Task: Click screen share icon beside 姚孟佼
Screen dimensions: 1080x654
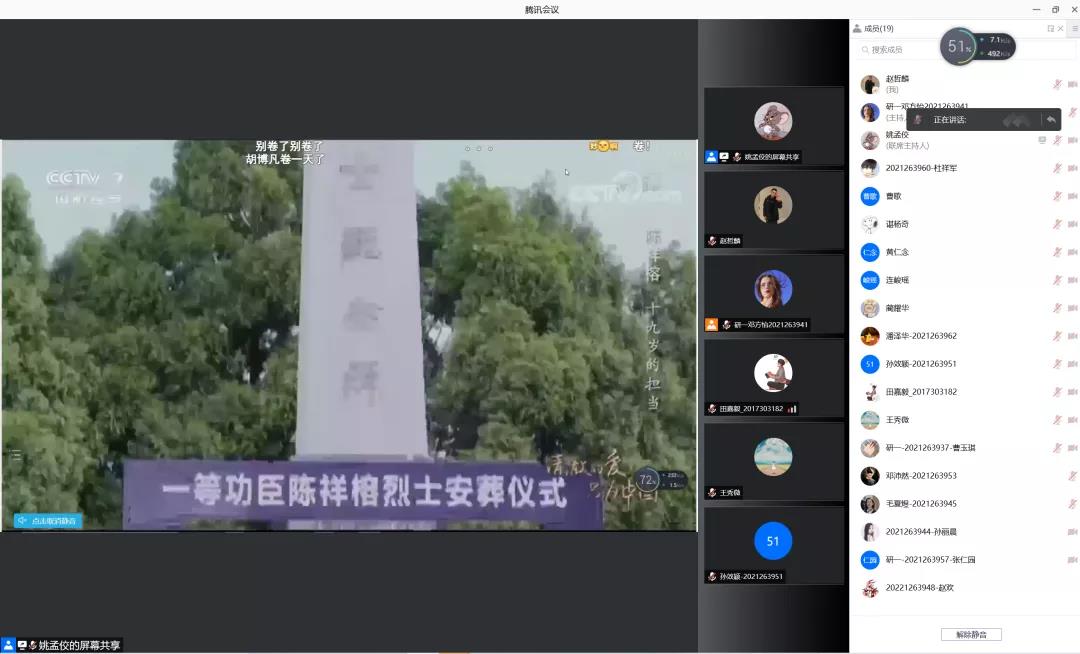Action: (x=1042, y=140)
